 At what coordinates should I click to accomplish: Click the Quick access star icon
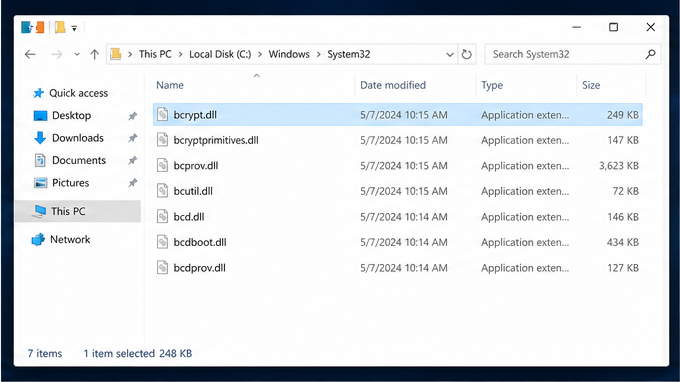coord(39,93)
